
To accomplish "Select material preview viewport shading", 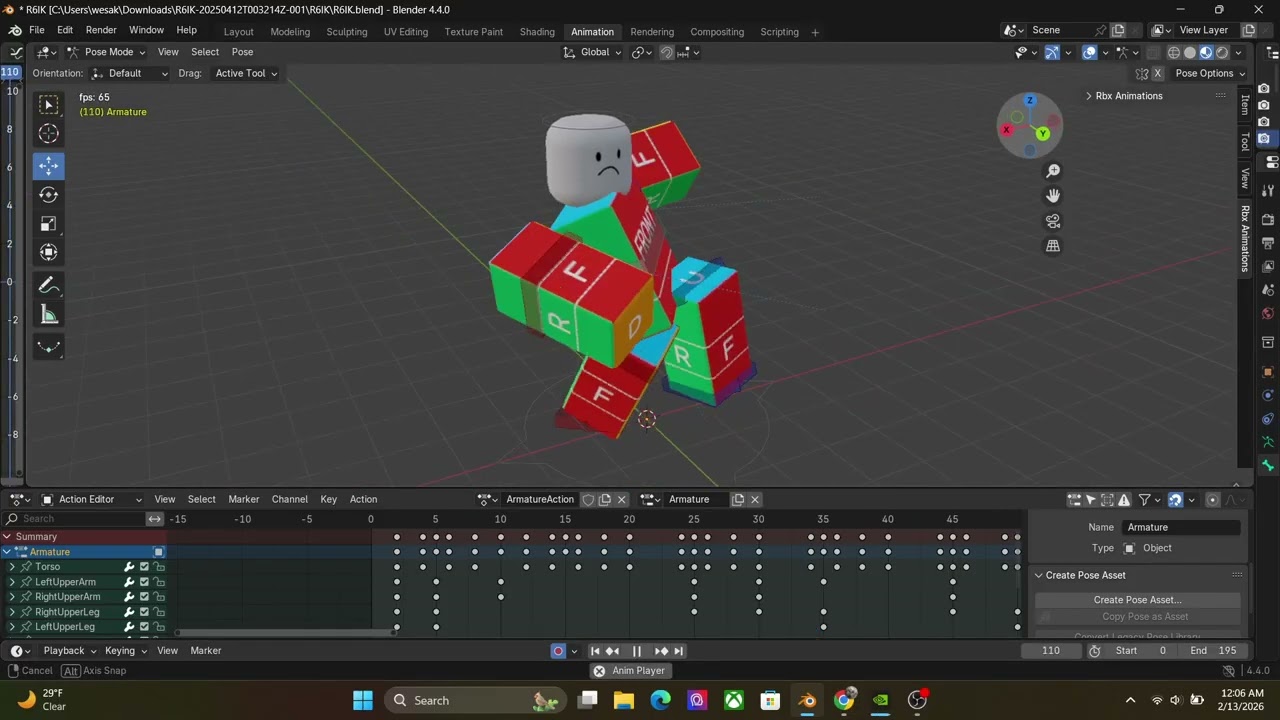I will click(1206, 52).
